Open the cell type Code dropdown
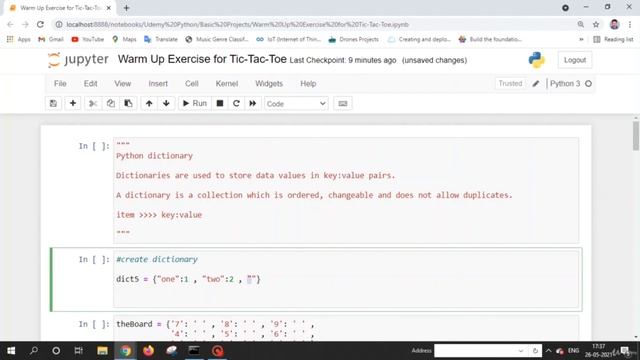640x360 pixels. 296,104
